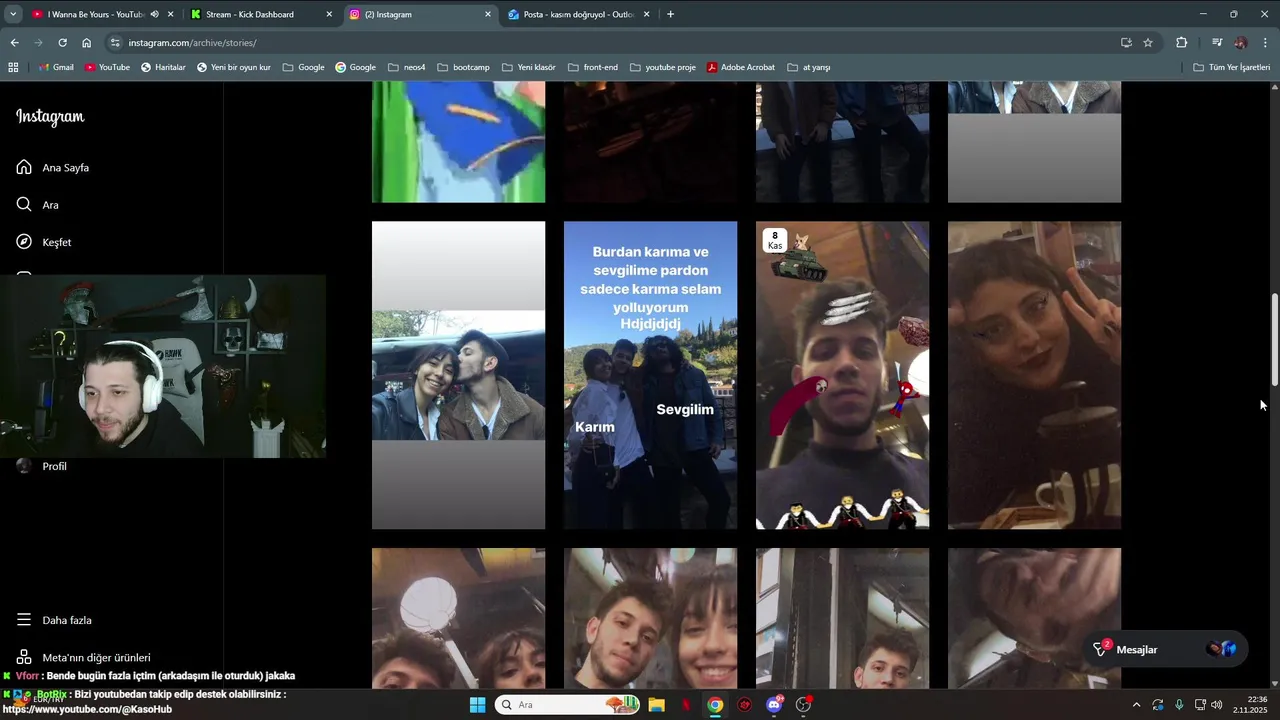The image size is (1280, 720).
Task: Open the apps grid icon in bookmarks bar
Action: tap(13, 67)
